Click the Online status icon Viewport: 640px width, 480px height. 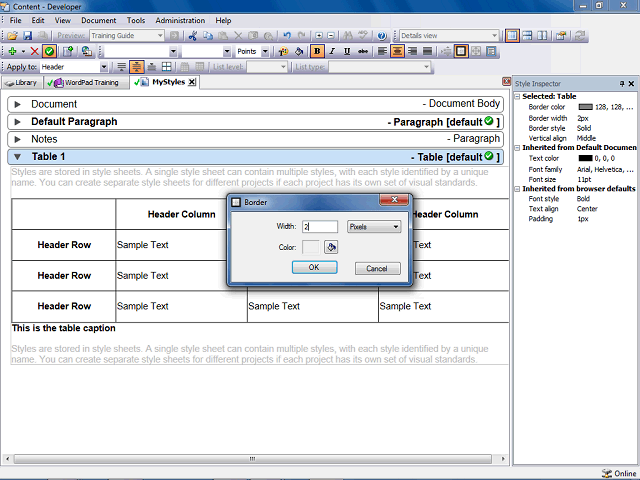pyautogui.click(x=607, y=473)
